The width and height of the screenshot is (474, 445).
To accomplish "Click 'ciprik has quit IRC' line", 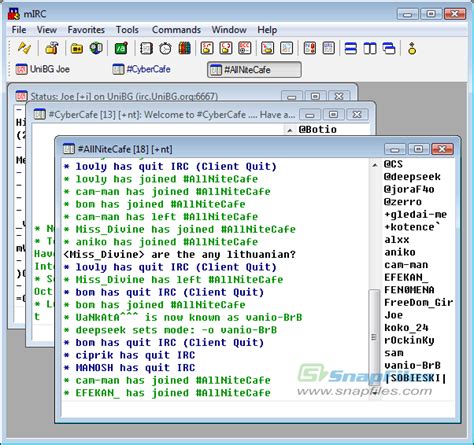I will (x=129, y=355).
